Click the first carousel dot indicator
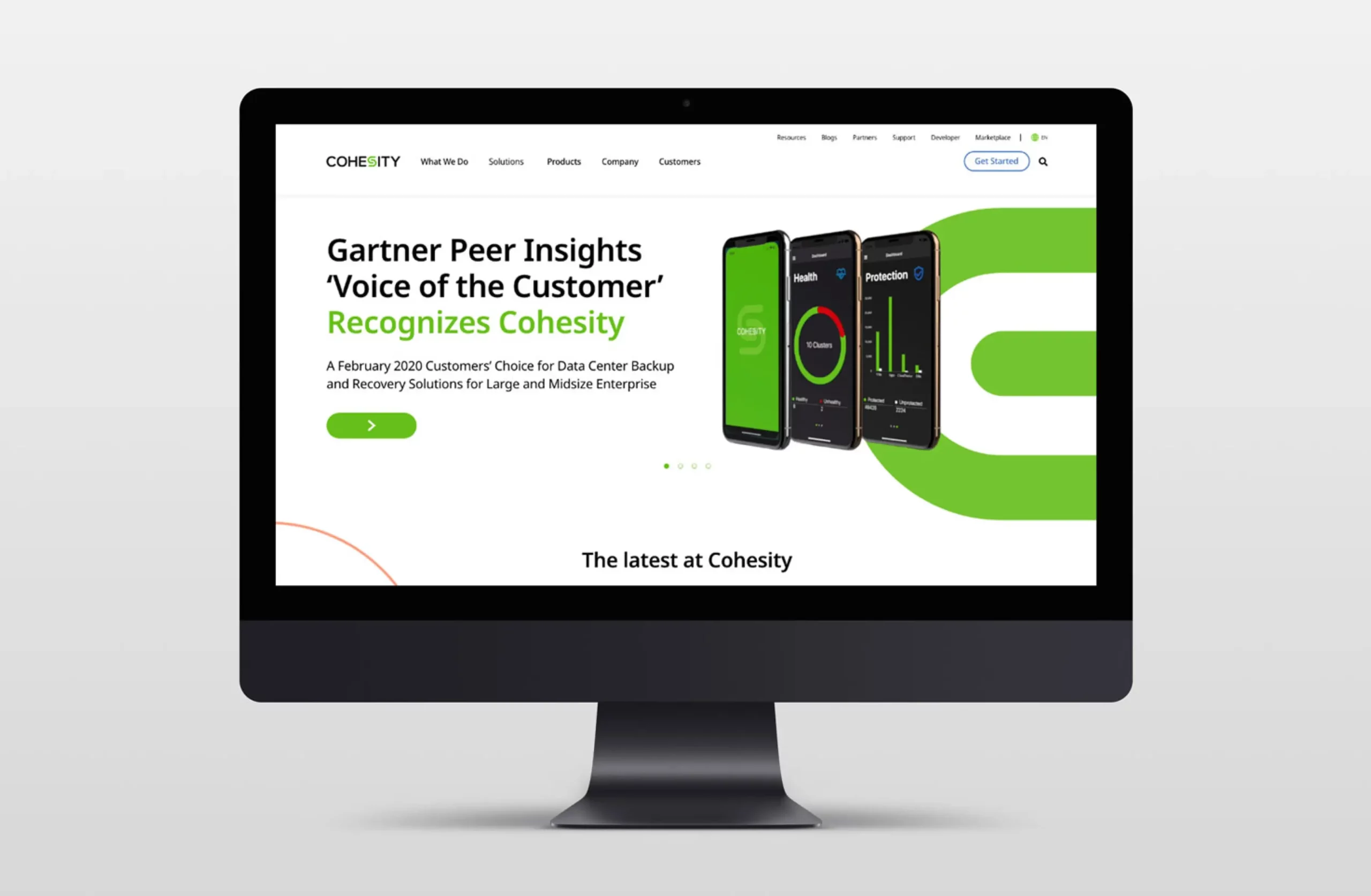This screenshot has height=896, width=1371. 666,466
